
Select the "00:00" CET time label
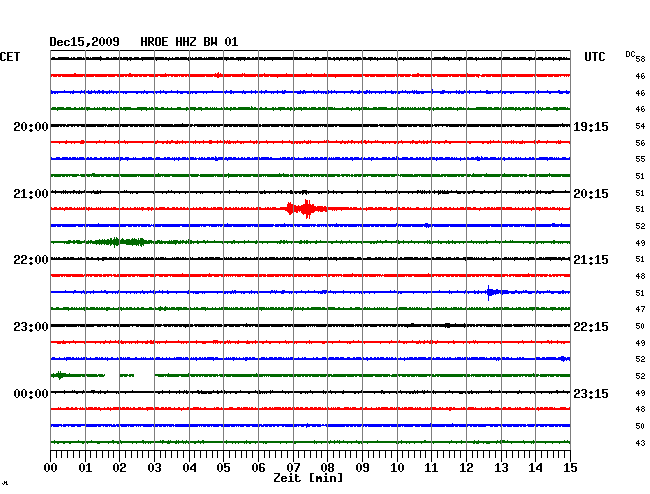pos(31,393)
